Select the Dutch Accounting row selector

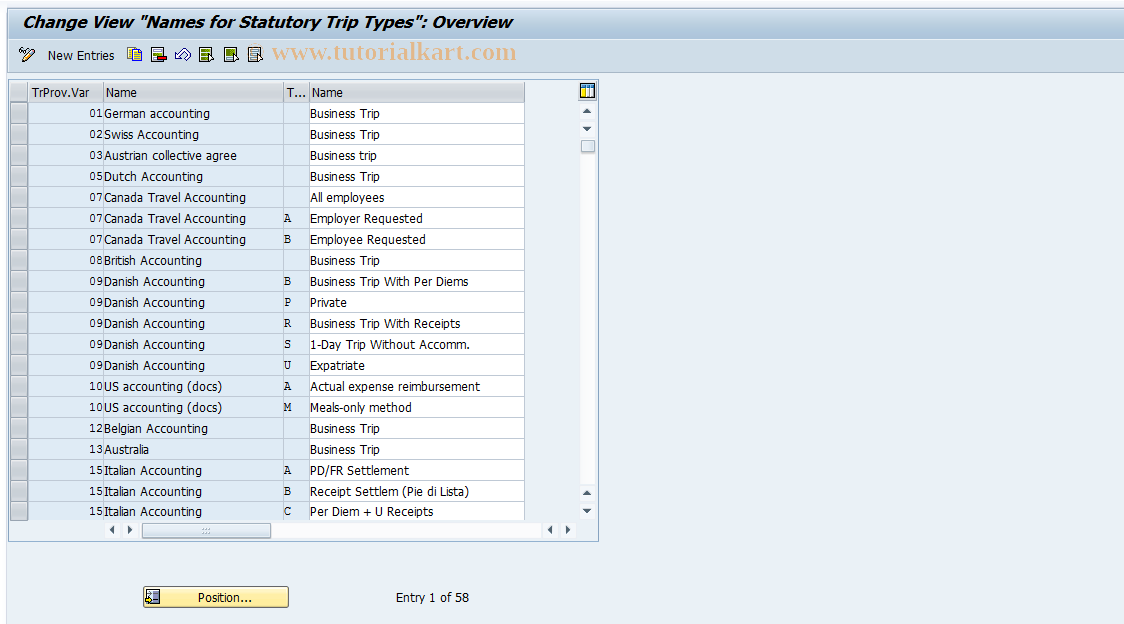pos(19,176)
